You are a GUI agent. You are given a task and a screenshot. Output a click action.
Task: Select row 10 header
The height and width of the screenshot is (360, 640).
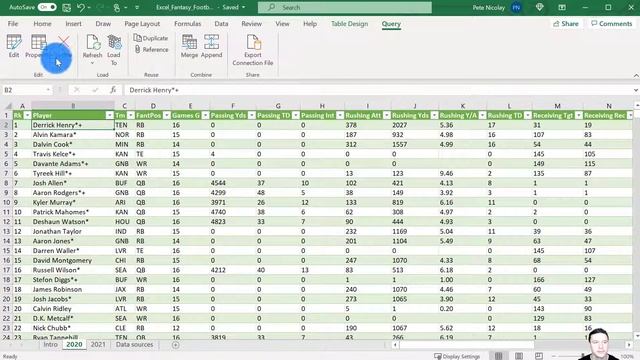click(x=7, y=202)
